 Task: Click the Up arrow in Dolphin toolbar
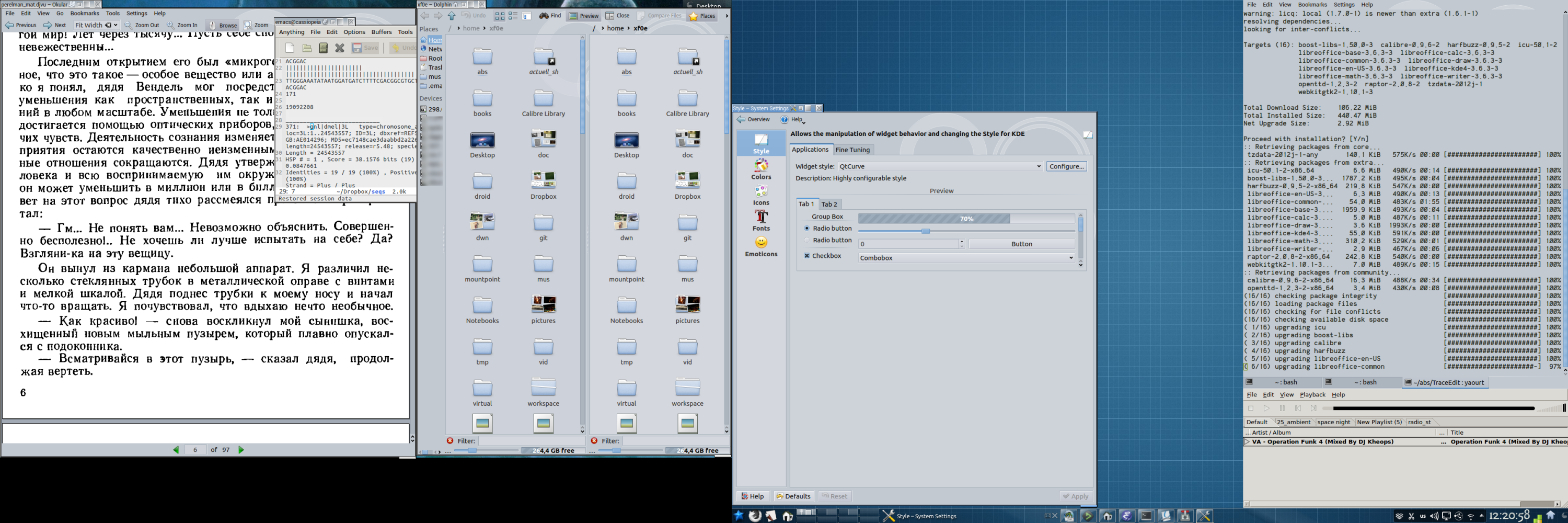[452, 16]
